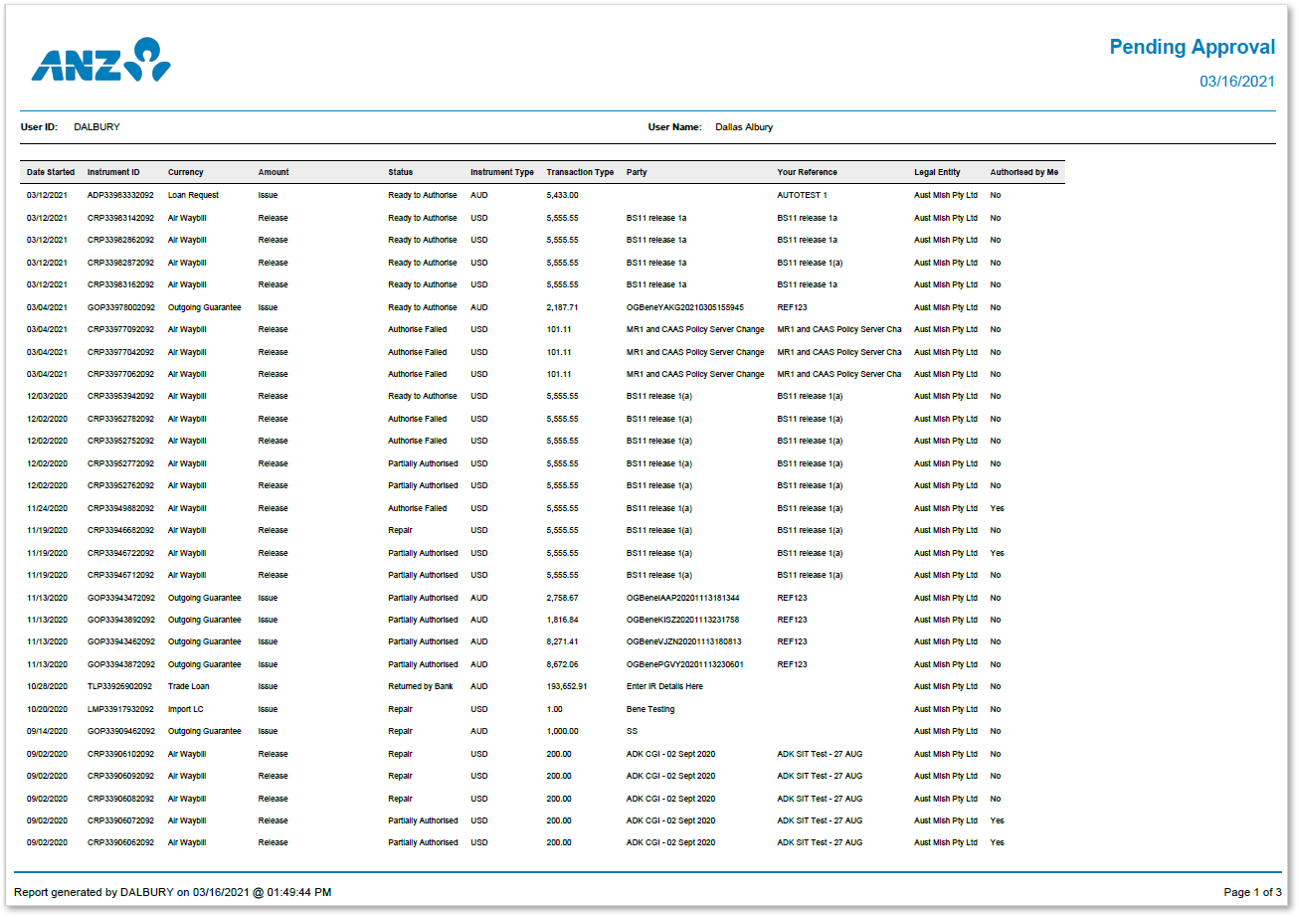The height and width of the screenshot is (917, 1299).
Task: Click the 193,652.91 amount value
Action: [x=566, y=687]
